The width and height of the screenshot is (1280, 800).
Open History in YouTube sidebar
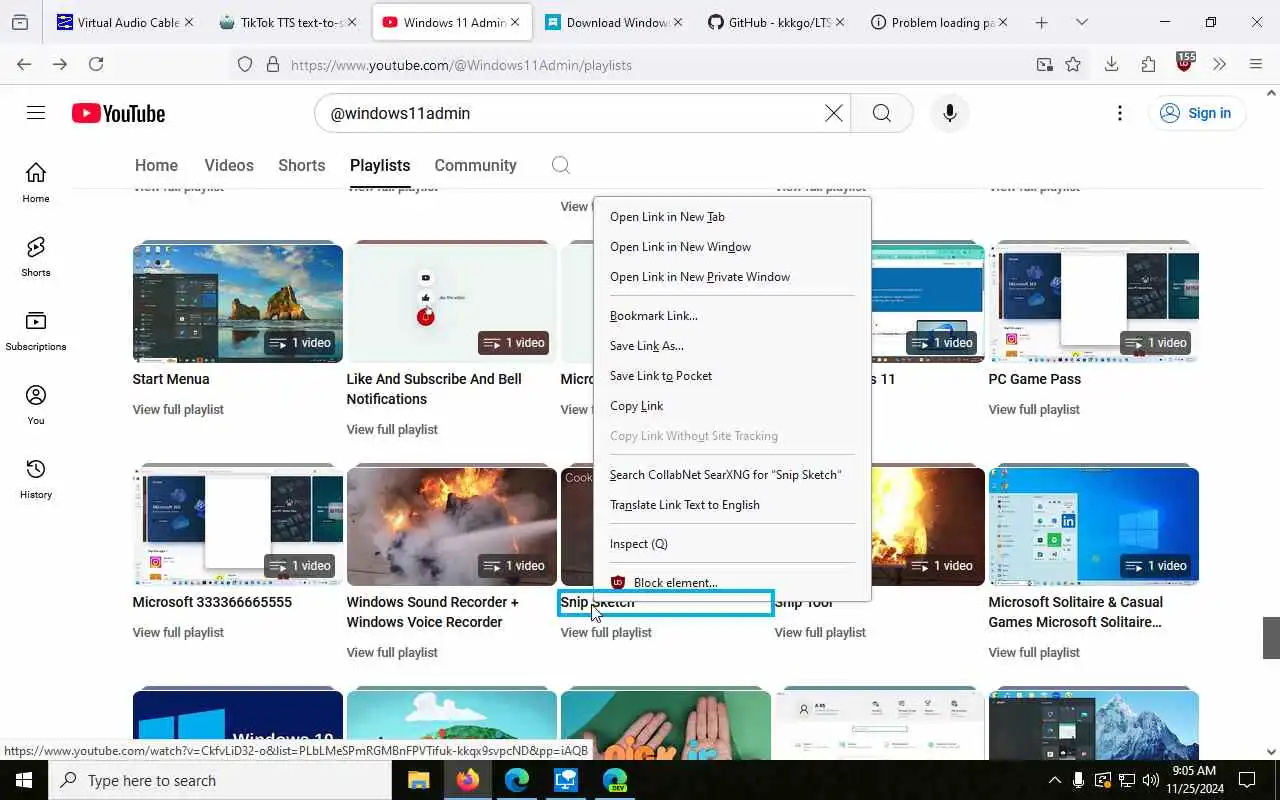click(36, 479)
